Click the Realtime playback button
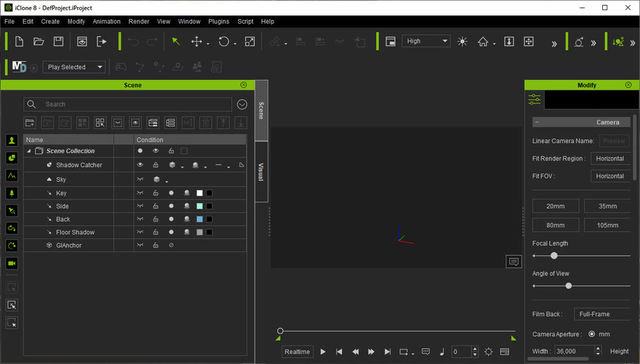This screenshot has height=364, width=640. [297, 352]
